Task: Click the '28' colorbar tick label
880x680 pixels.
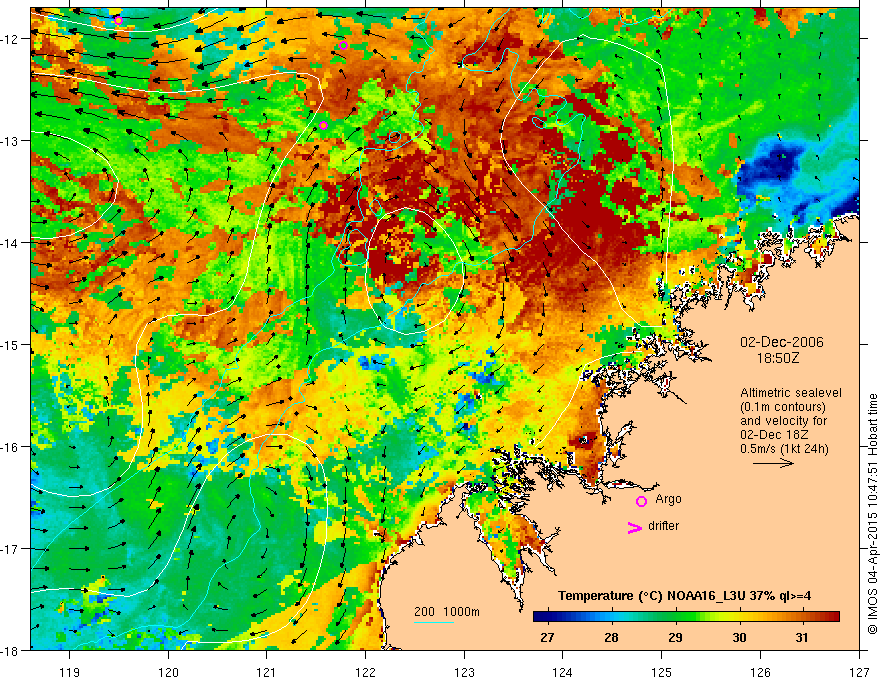Action: pyautogui.click(x=611, y=638)
